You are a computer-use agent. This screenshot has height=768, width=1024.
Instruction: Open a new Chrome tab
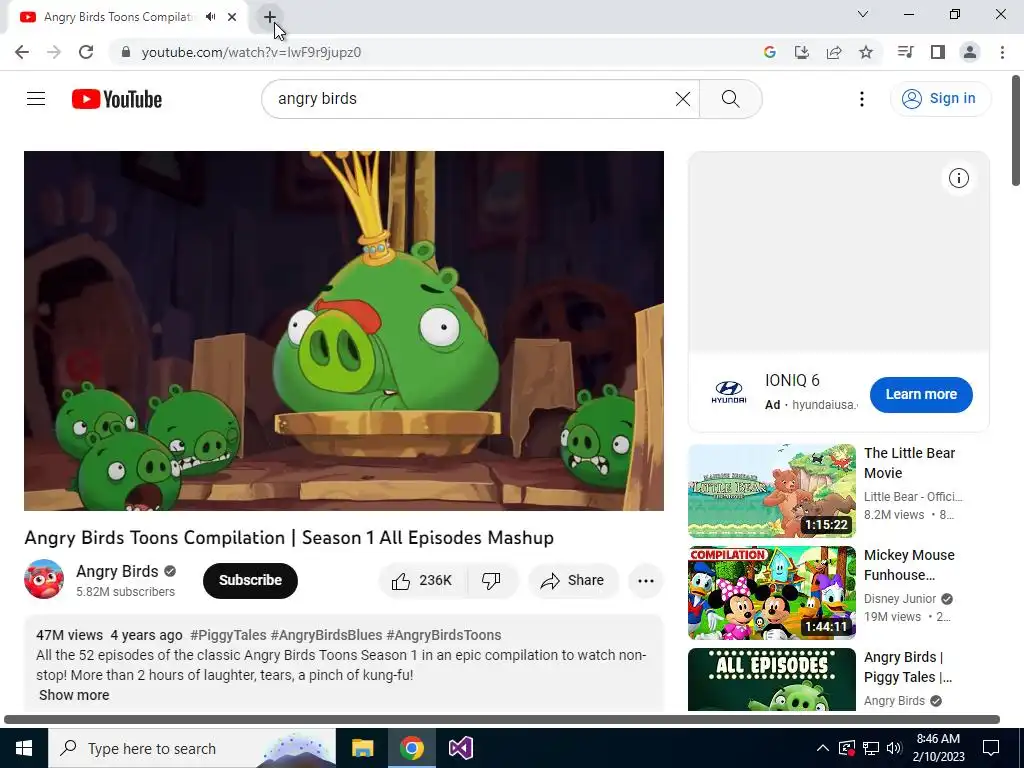click(270, 17)
